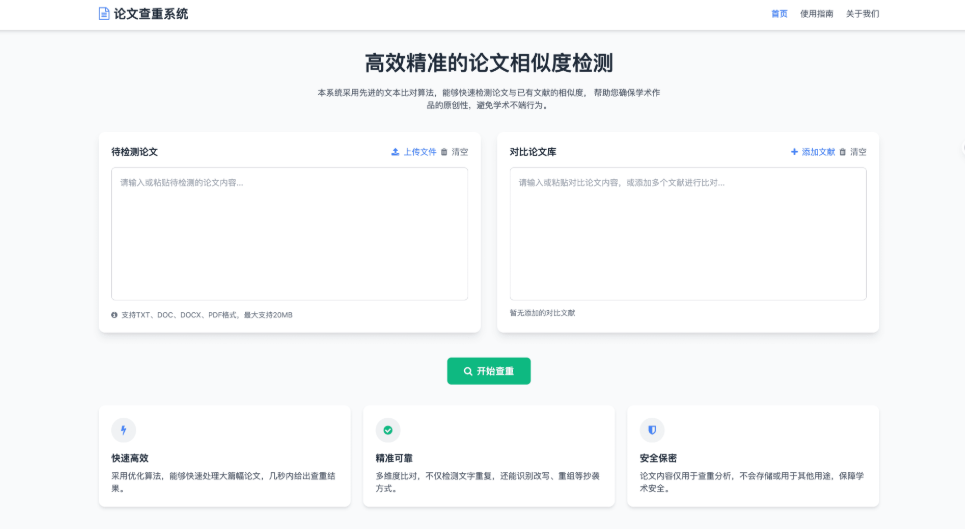Click the shield 安全保密 icon

(652, 430)
